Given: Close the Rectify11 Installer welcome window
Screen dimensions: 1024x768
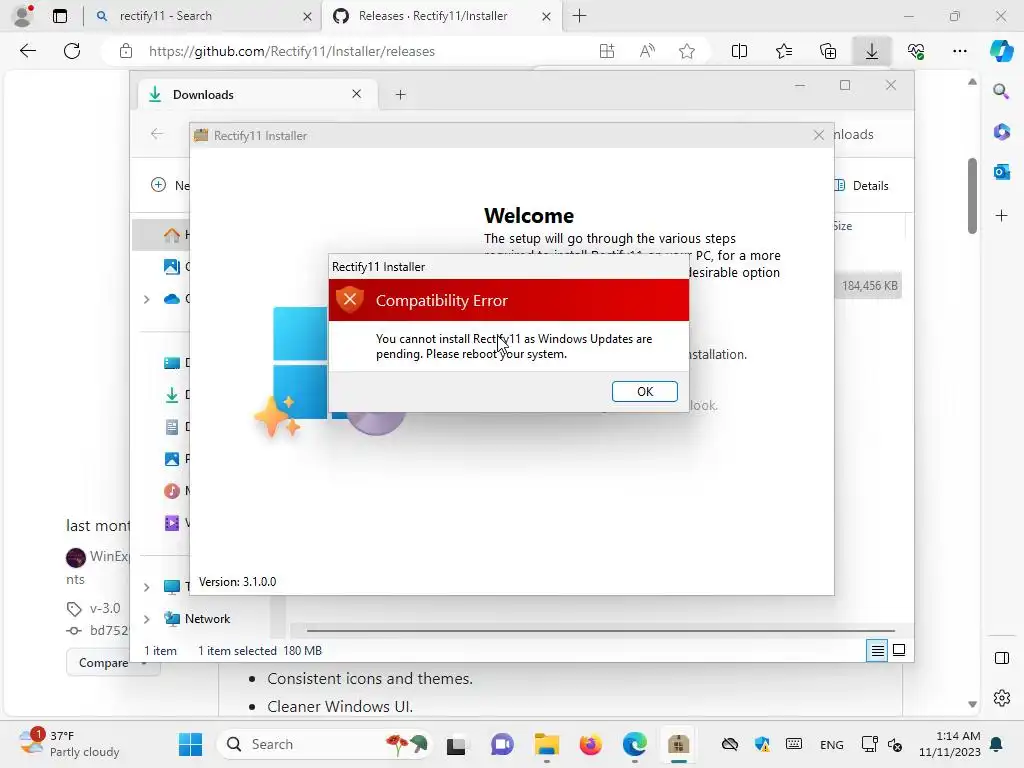Looking at the screenshot, I should point(818,135).
